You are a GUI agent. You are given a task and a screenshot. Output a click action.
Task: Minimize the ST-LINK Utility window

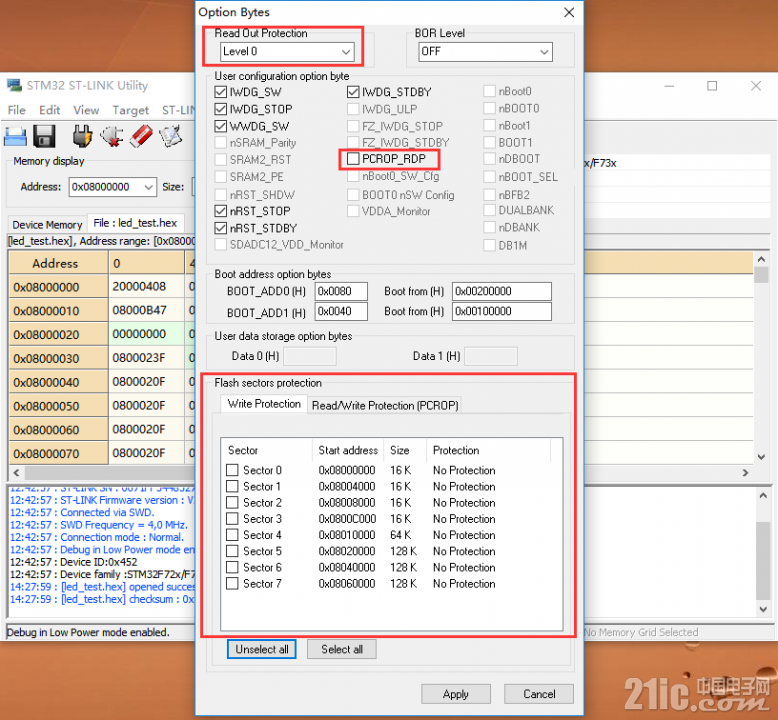click(669, 86)
